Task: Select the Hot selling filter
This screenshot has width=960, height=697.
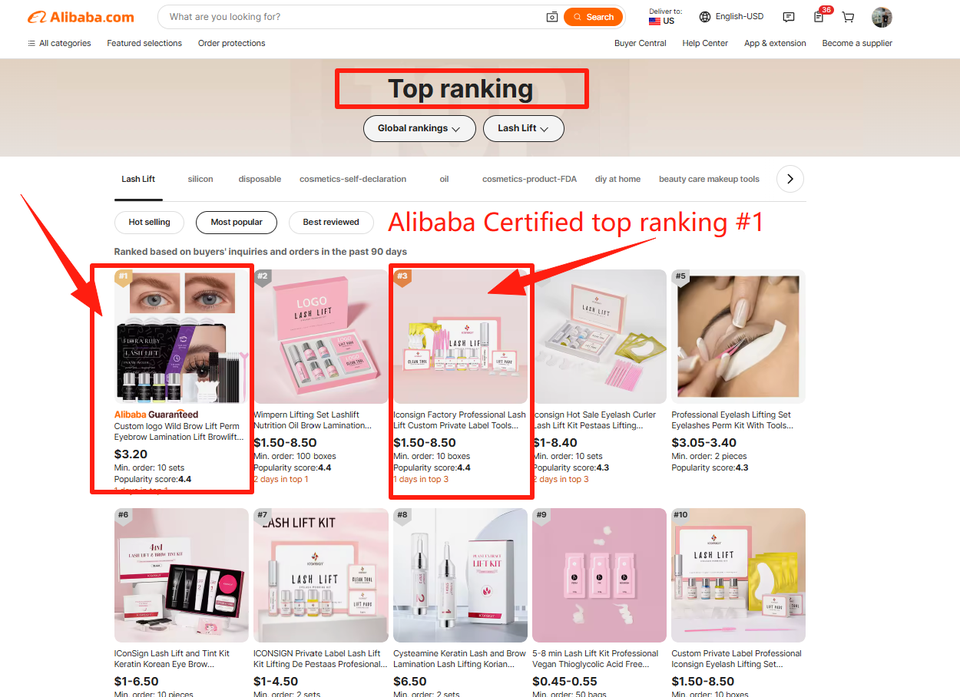Action: [149, 222]
